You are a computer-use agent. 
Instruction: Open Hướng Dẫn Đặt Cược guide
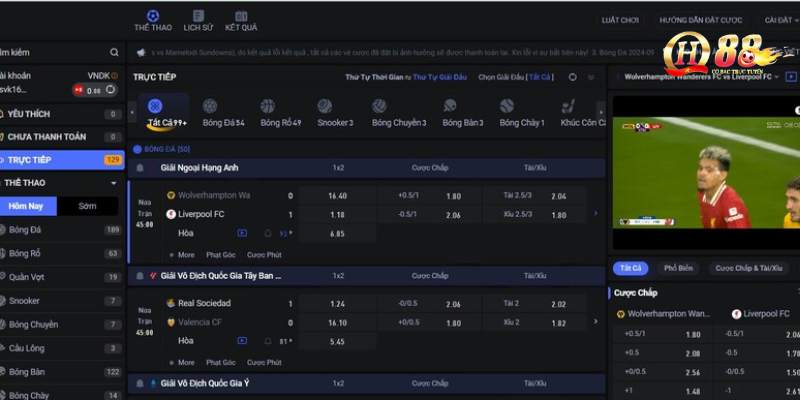(x=701, y=20)
